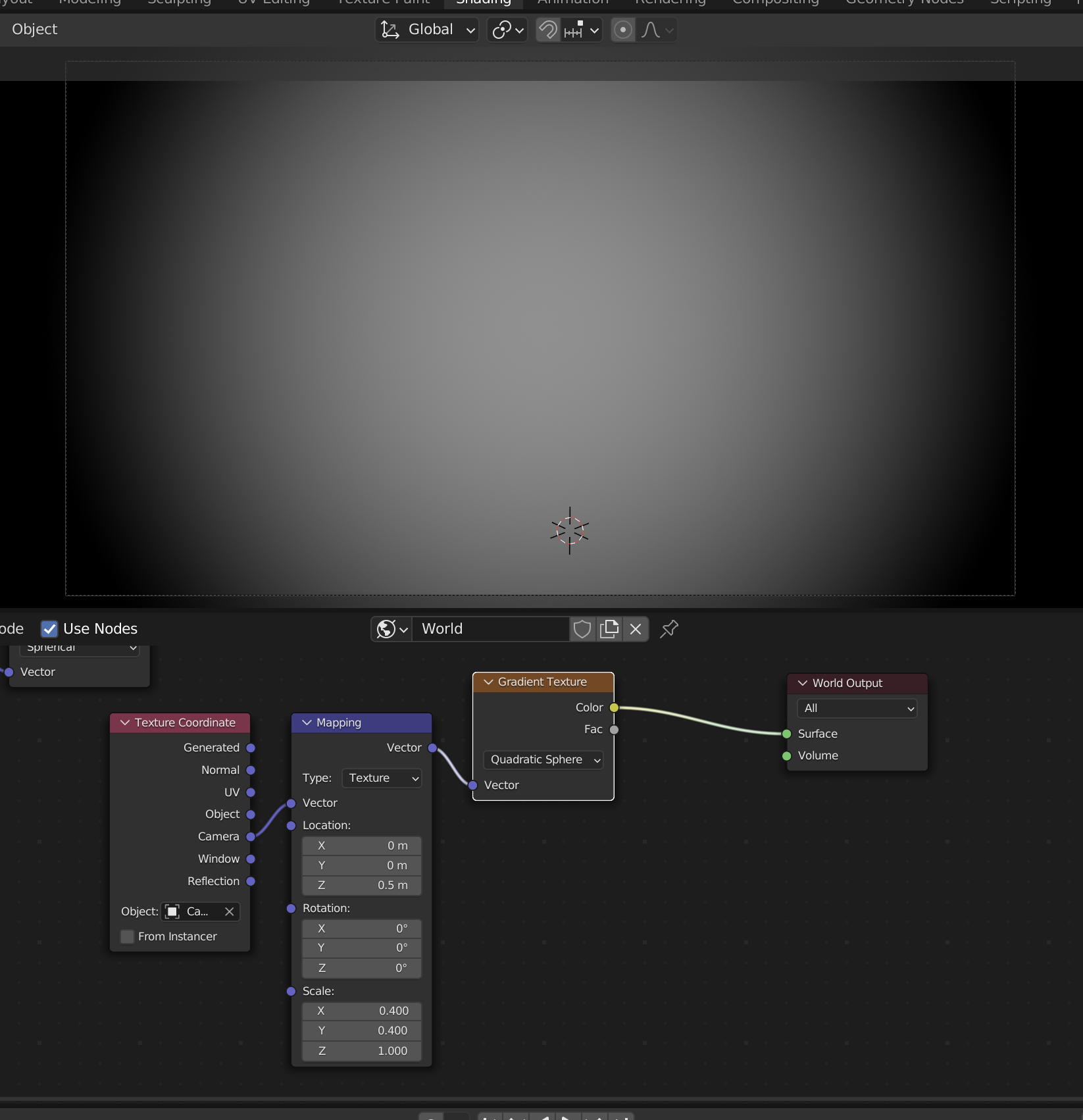Click the Generated output socket
The width and height of the screenshot is (1083, 1120).
click(x=251, y=748)
